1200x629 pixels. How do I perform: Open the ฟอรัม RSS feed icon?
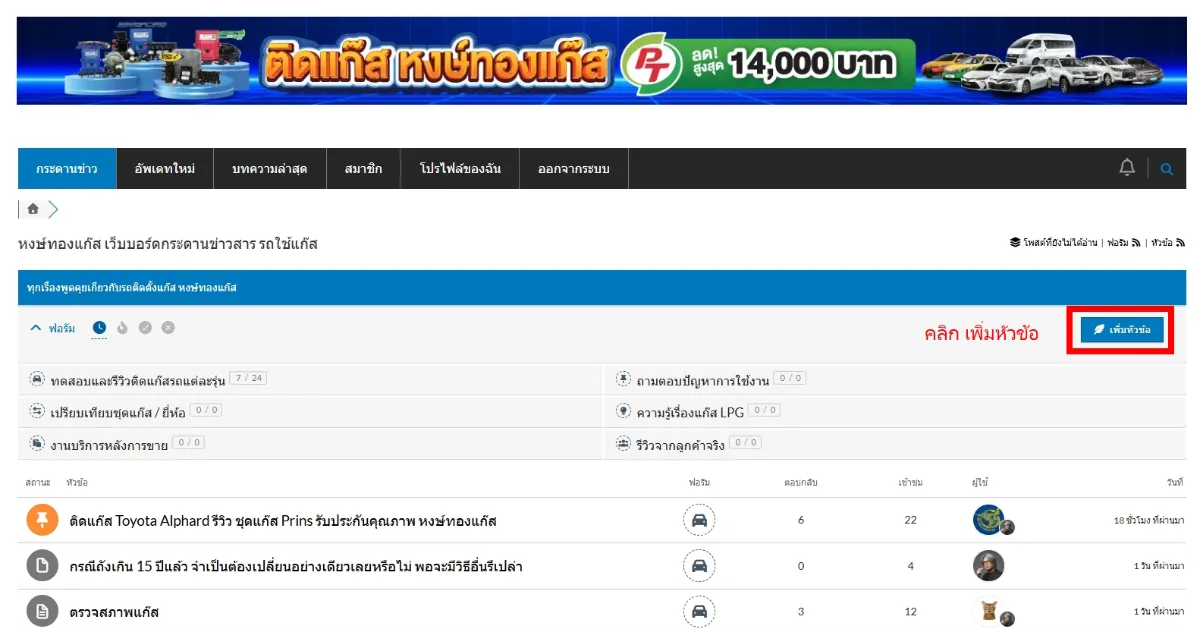pos(1136,243)
